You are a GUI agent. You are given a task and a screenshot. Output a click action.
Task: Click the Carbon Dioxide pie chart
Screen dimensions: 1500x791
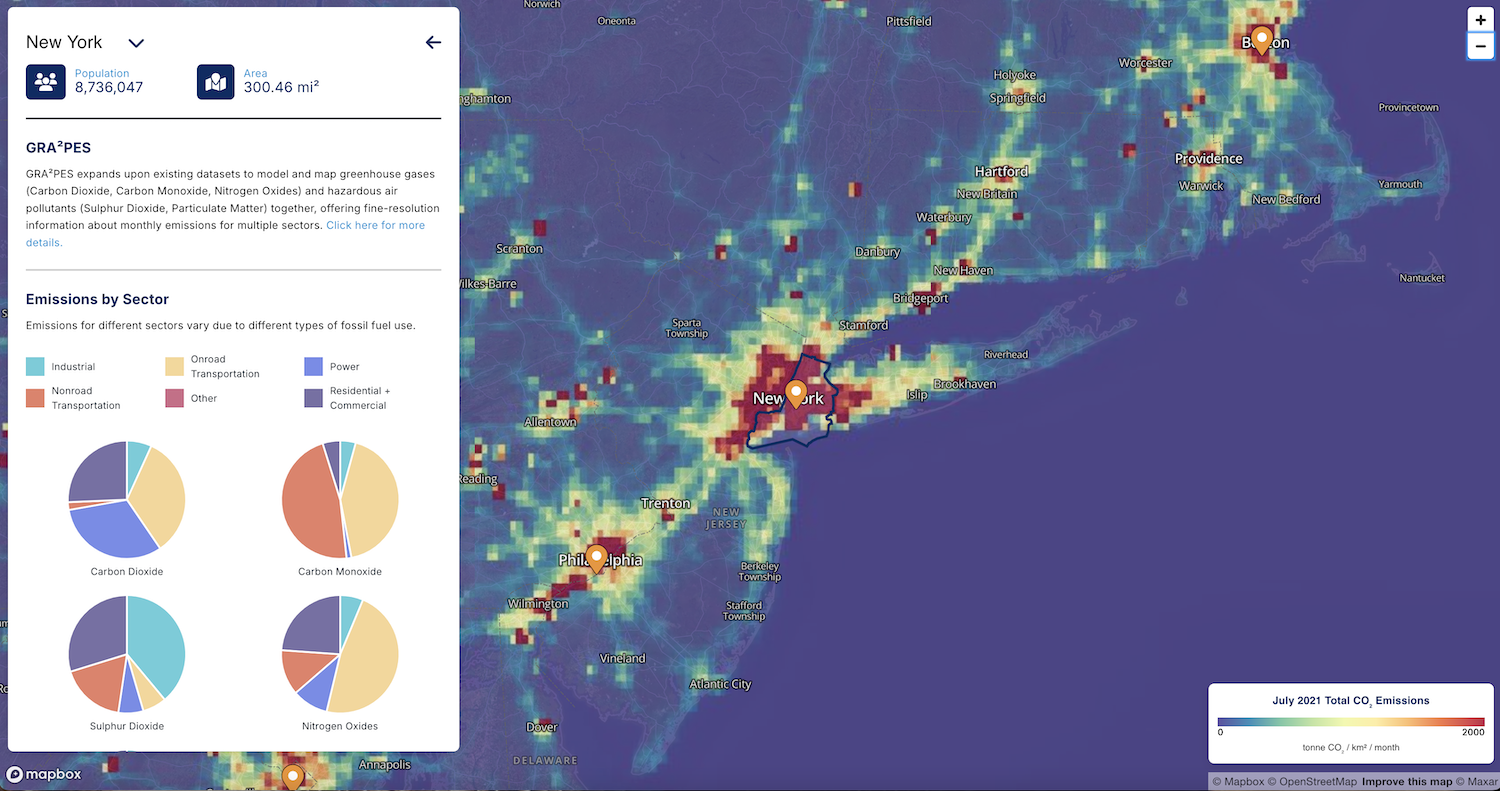click(x=127, y=500)
